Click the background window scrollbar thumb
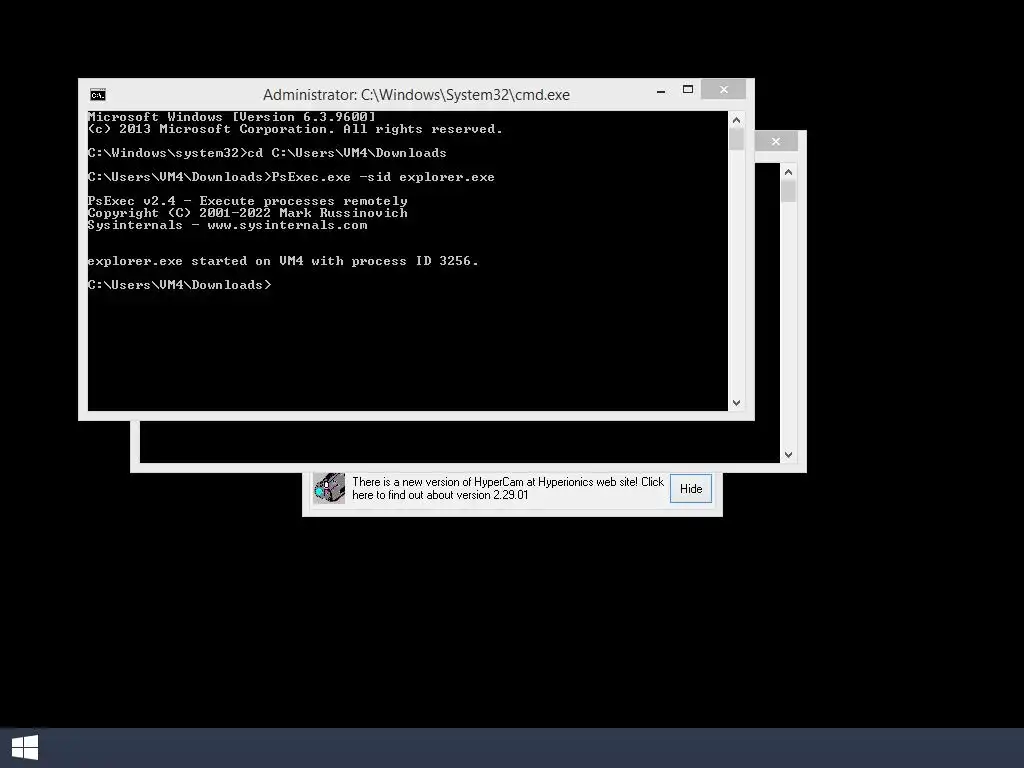The height and width of the screenshot is (768, 1024). coord(788,191)
